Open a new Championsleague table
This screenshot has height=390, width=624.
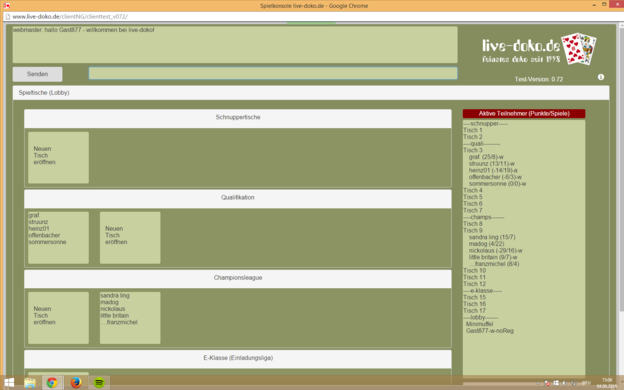pyautogui.click(x=58, y=318)
